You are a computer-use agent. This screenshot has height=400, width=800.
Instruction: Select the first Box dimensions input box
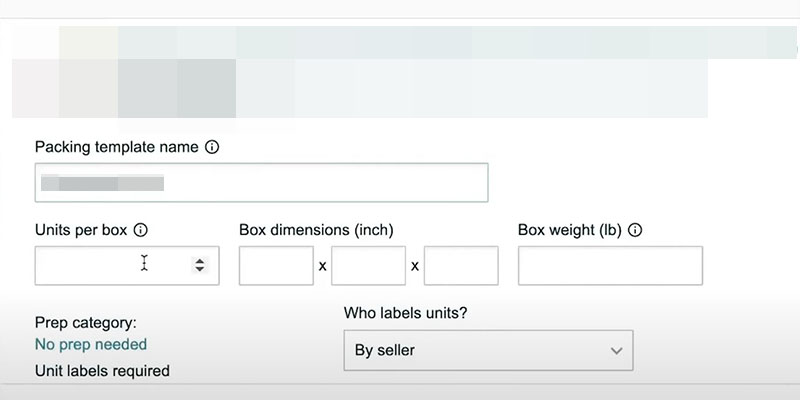tap(276, 265)
